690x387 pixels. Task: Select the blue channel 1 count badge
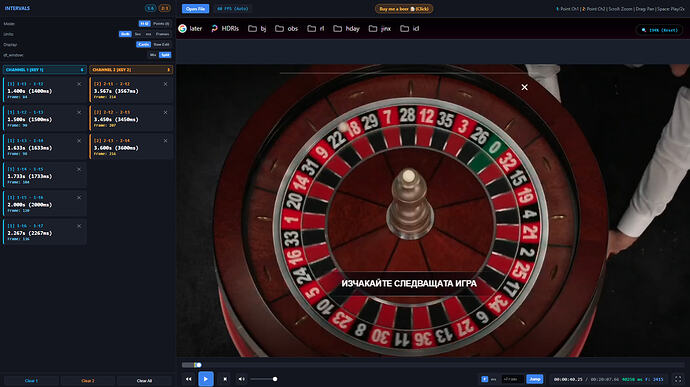pyautogui.click(x=150, y=8)
